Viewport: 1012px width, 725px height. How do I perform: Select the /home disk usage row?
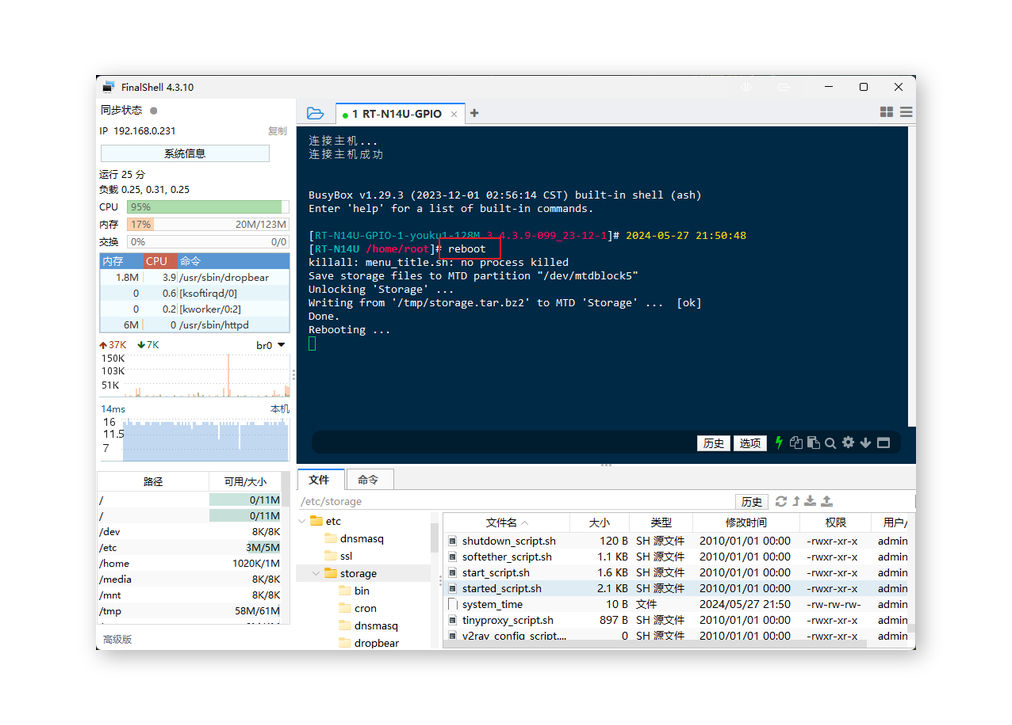pos(190,563)
